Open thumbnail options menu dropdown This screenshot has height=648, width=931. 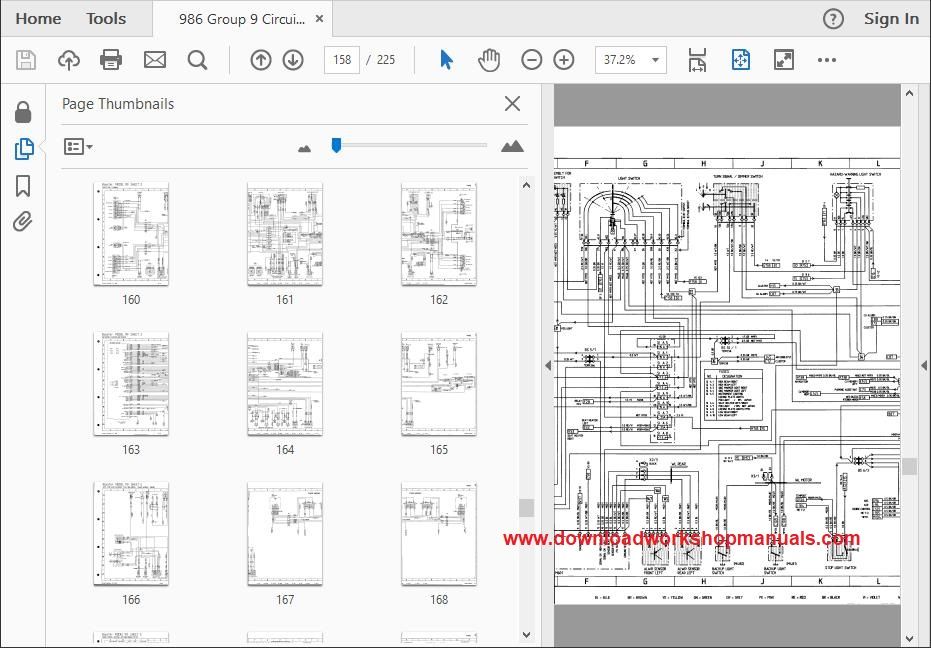click(78, 146)
